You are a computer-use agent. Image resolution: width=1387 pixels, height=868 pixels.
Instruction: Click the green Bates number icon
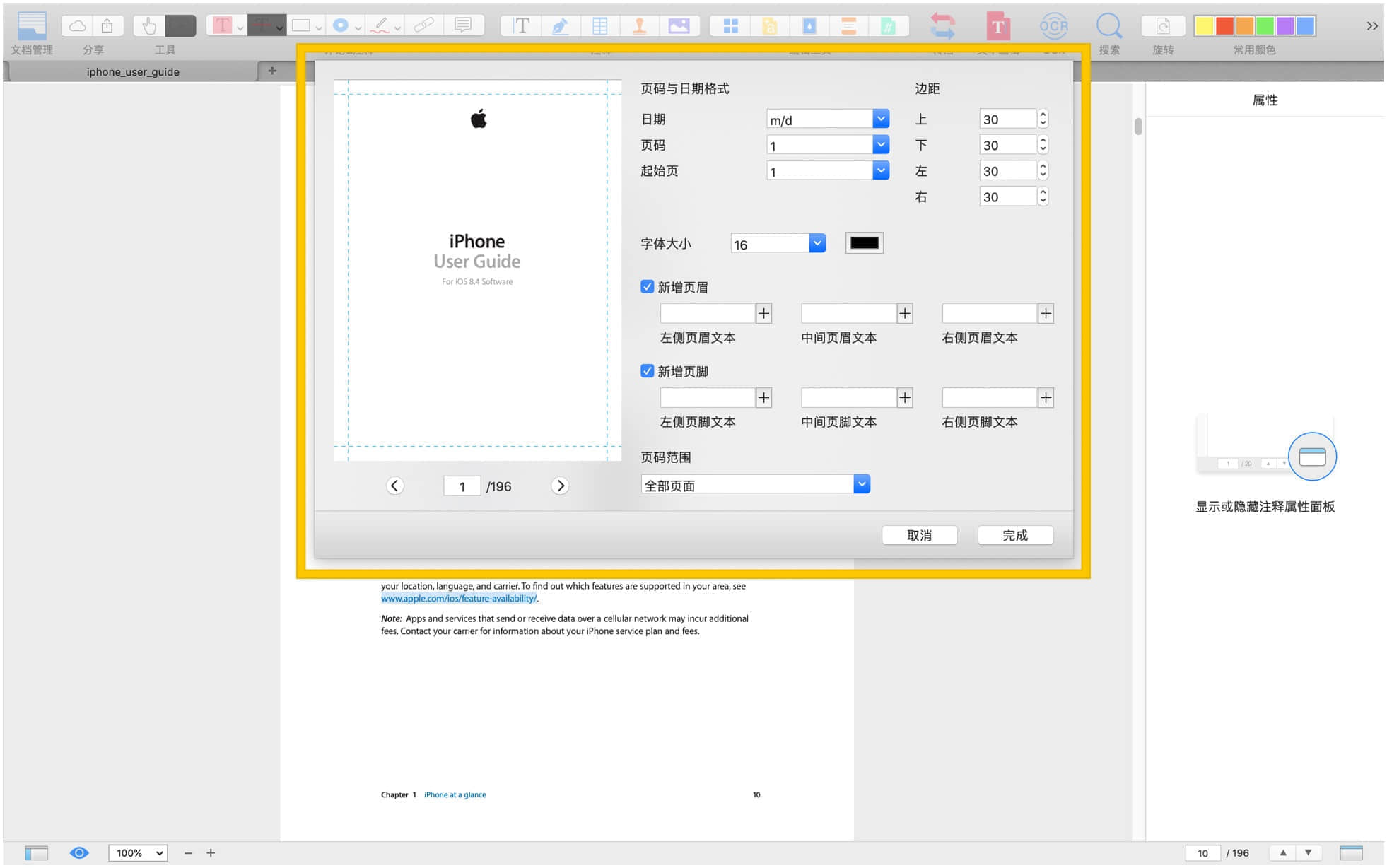(x=888, y=25)
